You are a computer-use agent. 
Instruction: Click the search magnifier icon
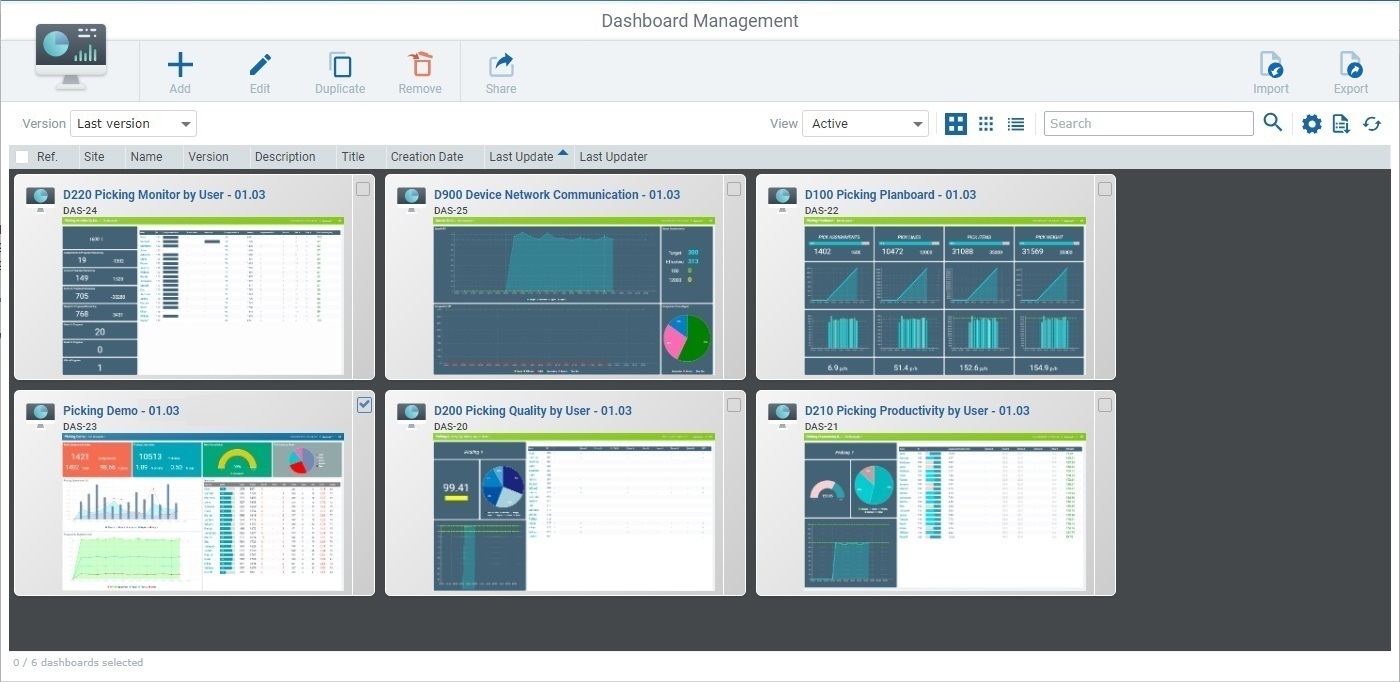point(1273,123)
